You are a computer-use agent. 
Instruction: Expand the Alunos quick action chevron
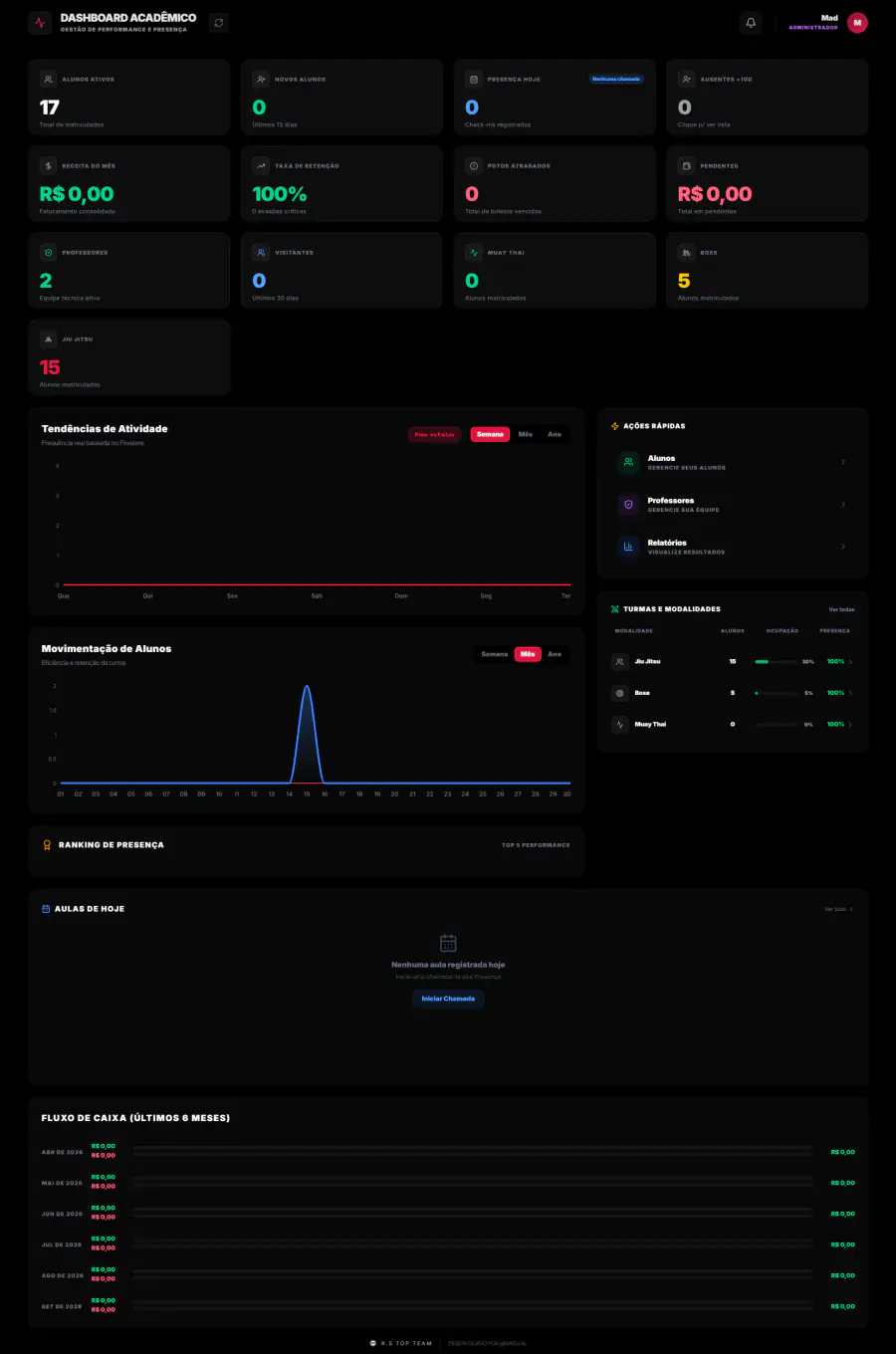(843, 462)
